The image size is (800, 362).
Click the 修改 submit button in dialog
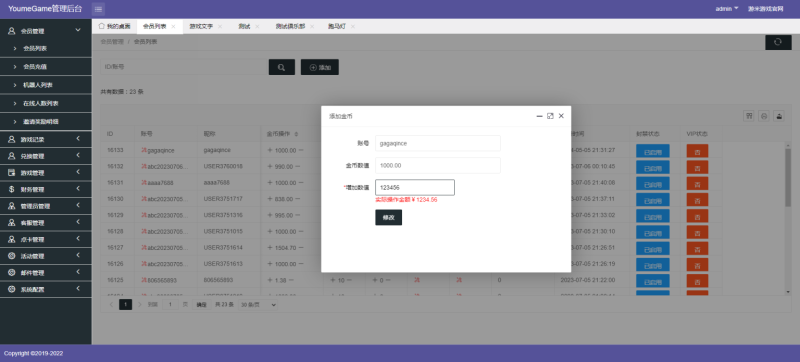coord(388,217)
